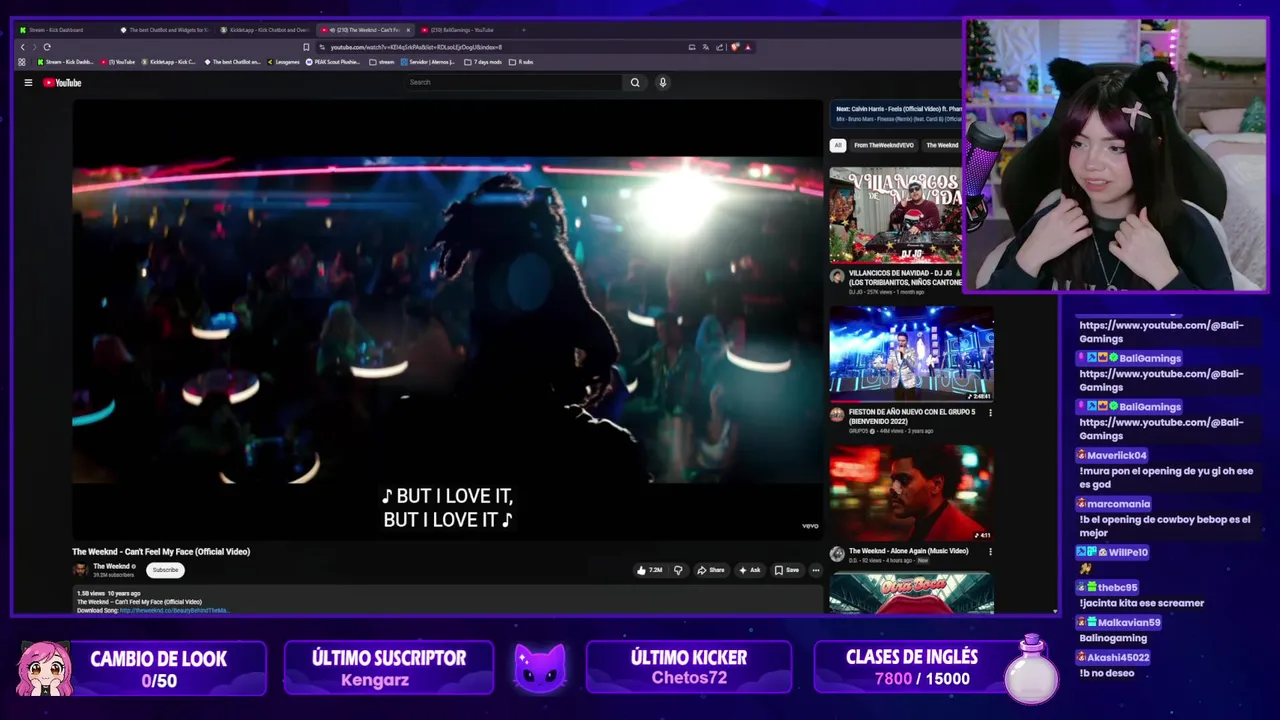The height and width of the screenshot is (720, 1280).
Task: Click Maverick04 username in chat
Action: [x=1117, y=455]
